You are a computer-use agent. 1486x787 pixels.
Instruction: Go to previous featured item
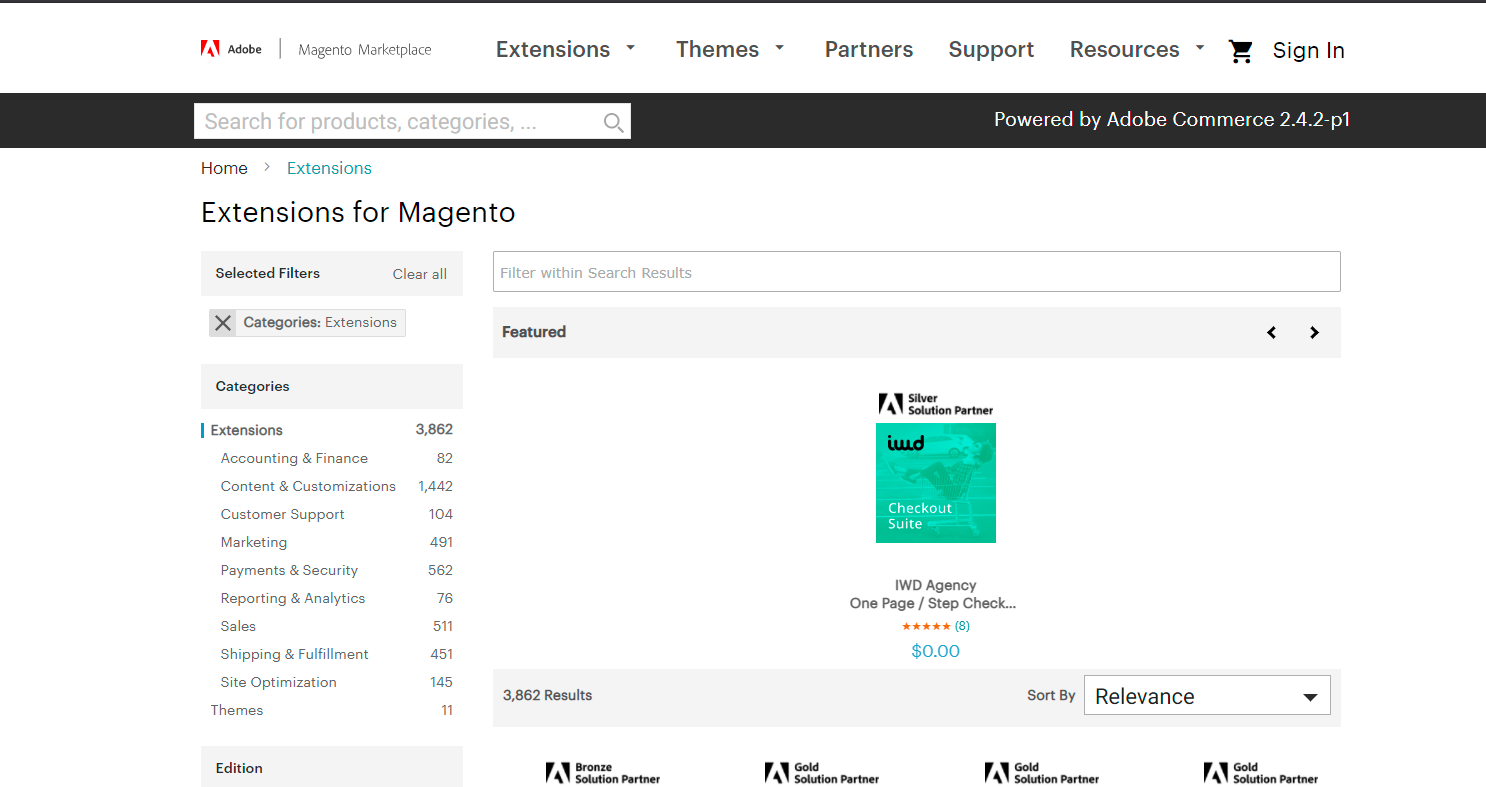coord(1271,333)
